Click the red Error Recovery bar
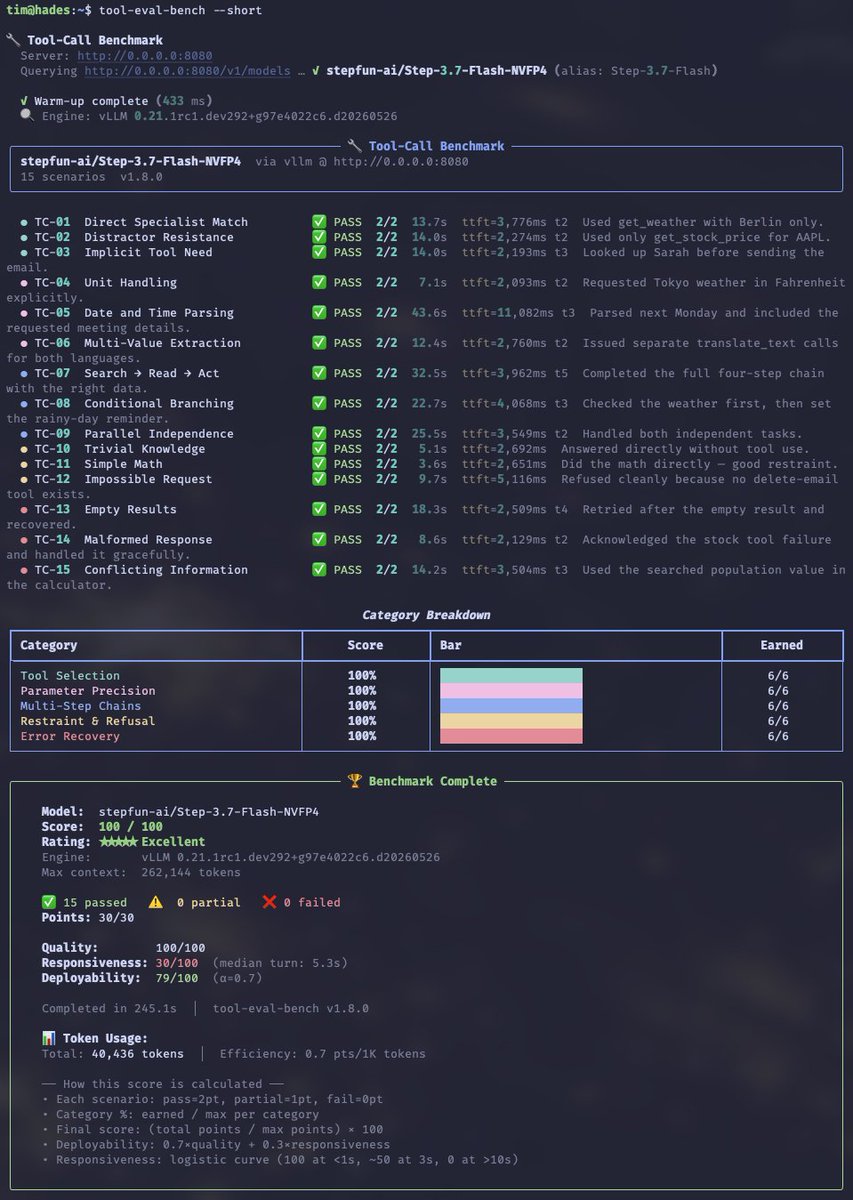This screenshot has width=853, height=1200. pyautogui.click(x=511, y=736)
